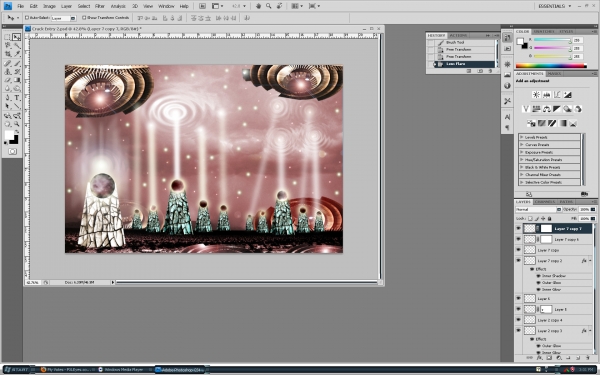Open Essentials workspace switcher
The height and width of the screenshot is (375, 600).
554,6
